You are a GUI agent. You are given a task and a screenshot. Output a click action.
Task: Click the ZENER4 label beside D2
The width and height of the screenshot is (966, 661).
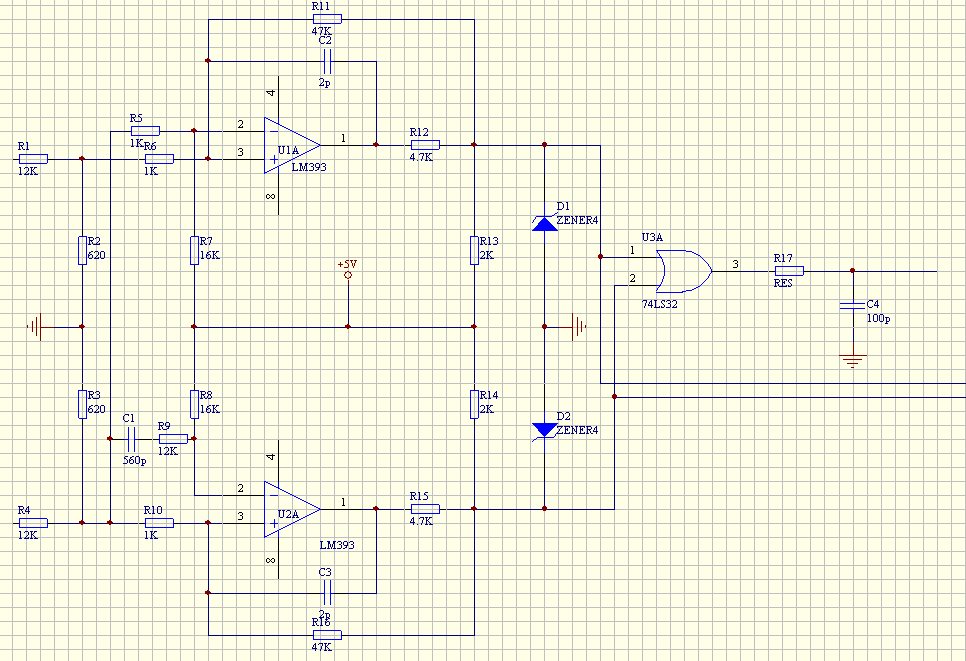[x=577, y=430]
